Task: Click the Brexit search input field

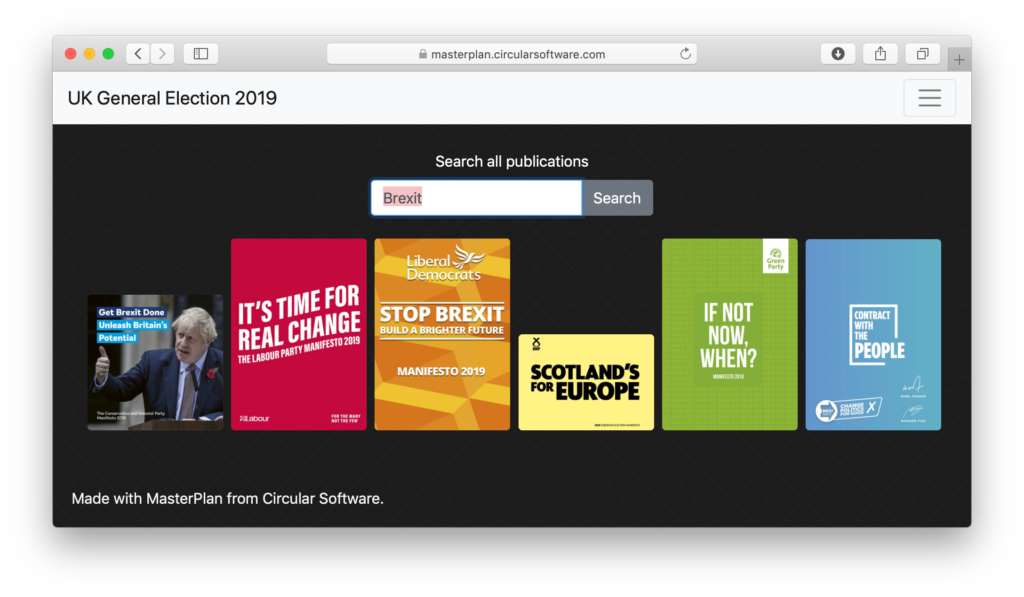Action: tap(476, 198)
